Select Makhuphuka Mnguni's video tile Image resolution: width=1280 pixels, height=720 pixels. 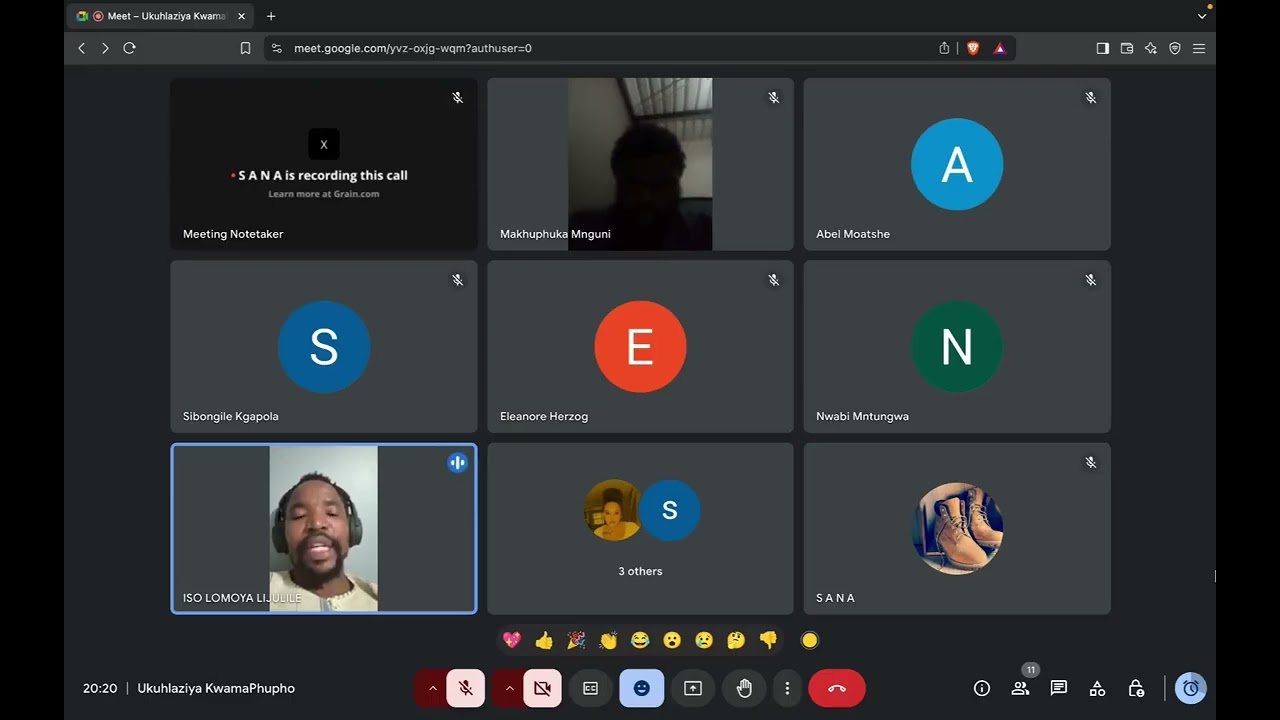[x=640, y=164]
